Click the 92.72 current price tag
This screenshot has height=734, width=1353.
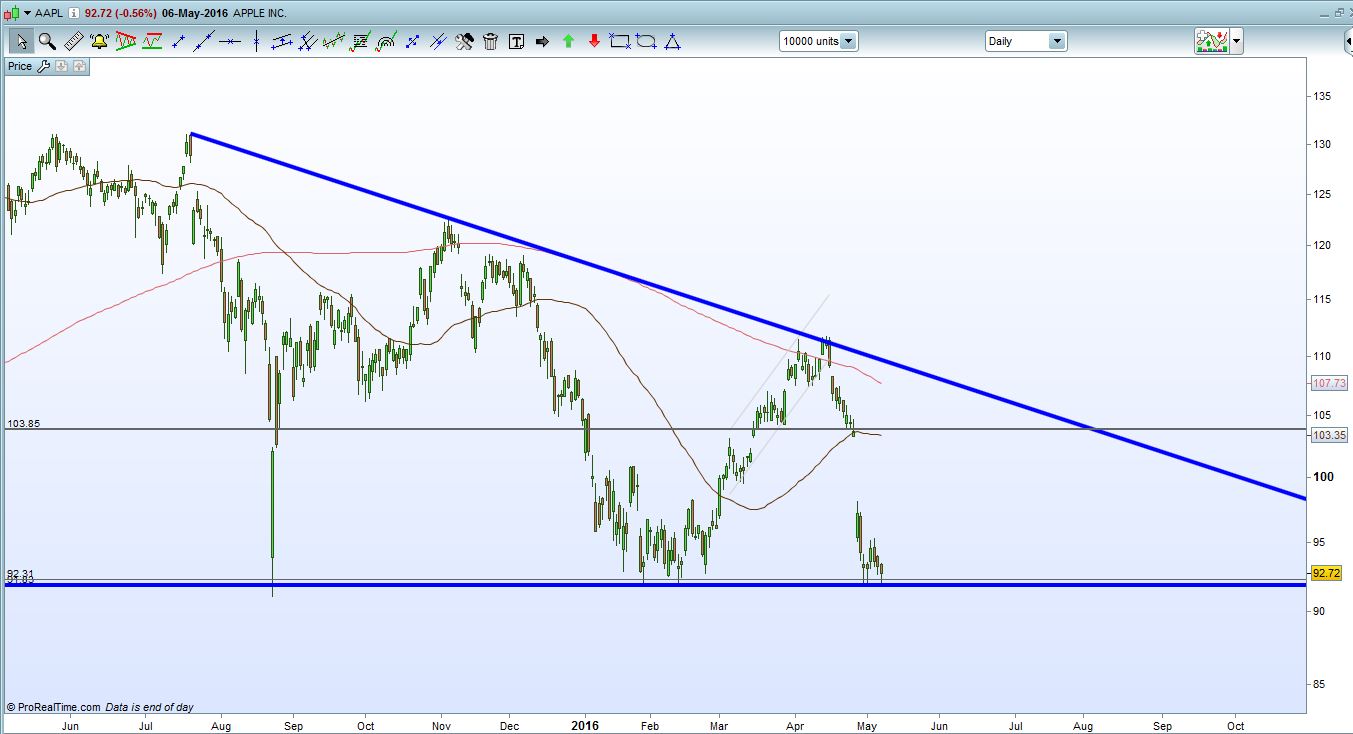click(1326, 573)
